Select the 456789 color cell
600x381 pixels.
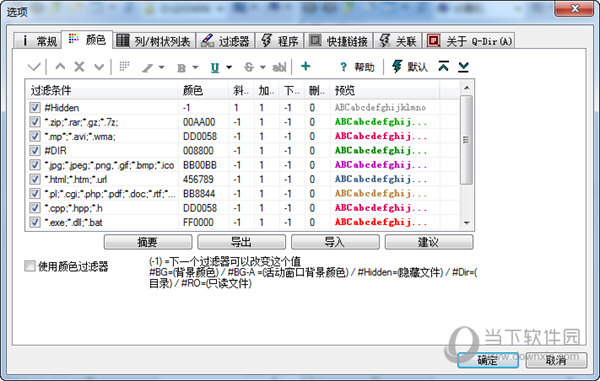[x=198, y=179]
